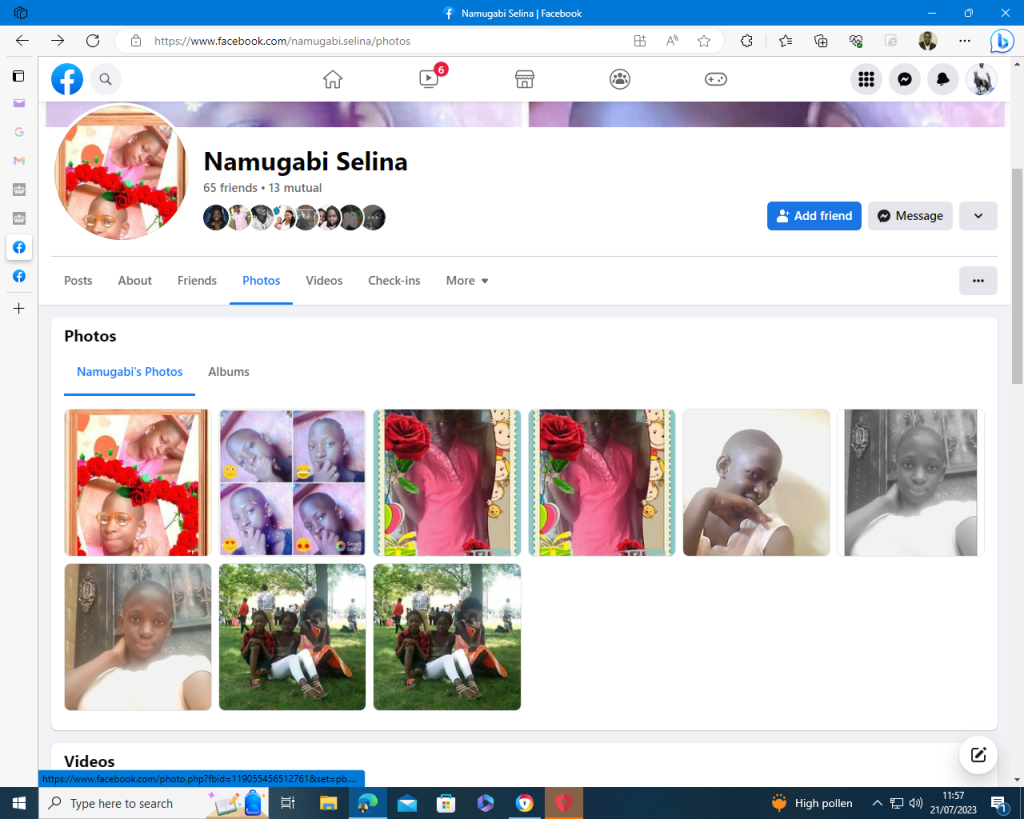
Task: Open the About tab
Action: point(135,281)
